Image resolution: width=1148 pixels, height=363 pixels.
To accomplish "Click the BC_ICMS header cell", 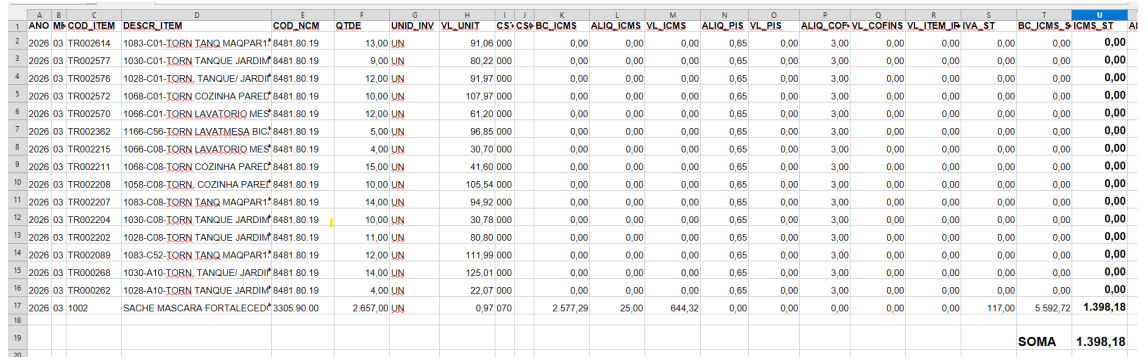I will click(x=562, y=26).
